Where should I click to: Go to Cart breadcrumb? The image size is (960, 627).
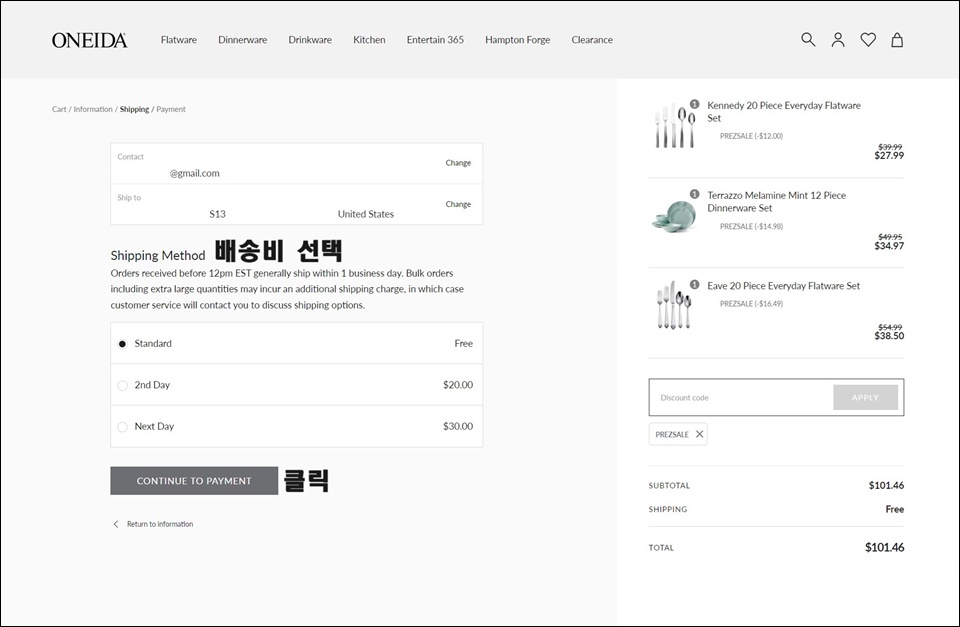pyautogui.click(x=59, y=109)
